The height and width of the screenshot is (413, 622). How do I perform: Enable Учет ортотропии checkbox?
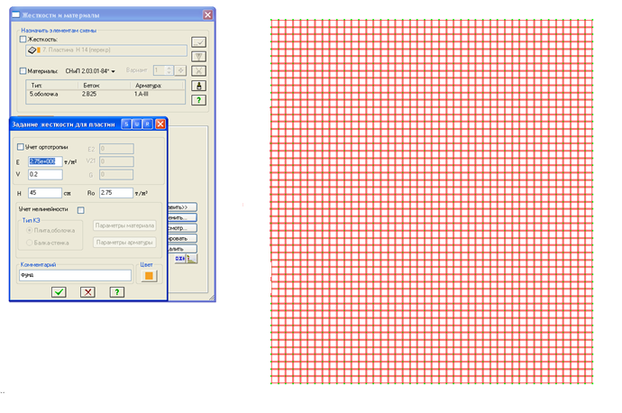tap(21, 147)
